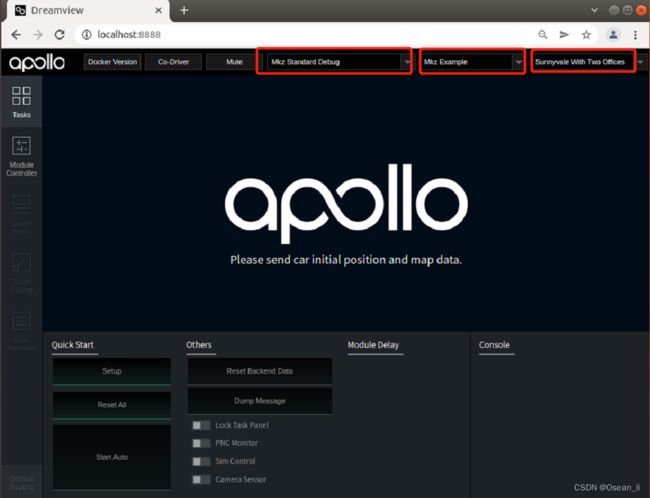
Task: Close the Dreamview tab
Action: [x=158, y=10]
